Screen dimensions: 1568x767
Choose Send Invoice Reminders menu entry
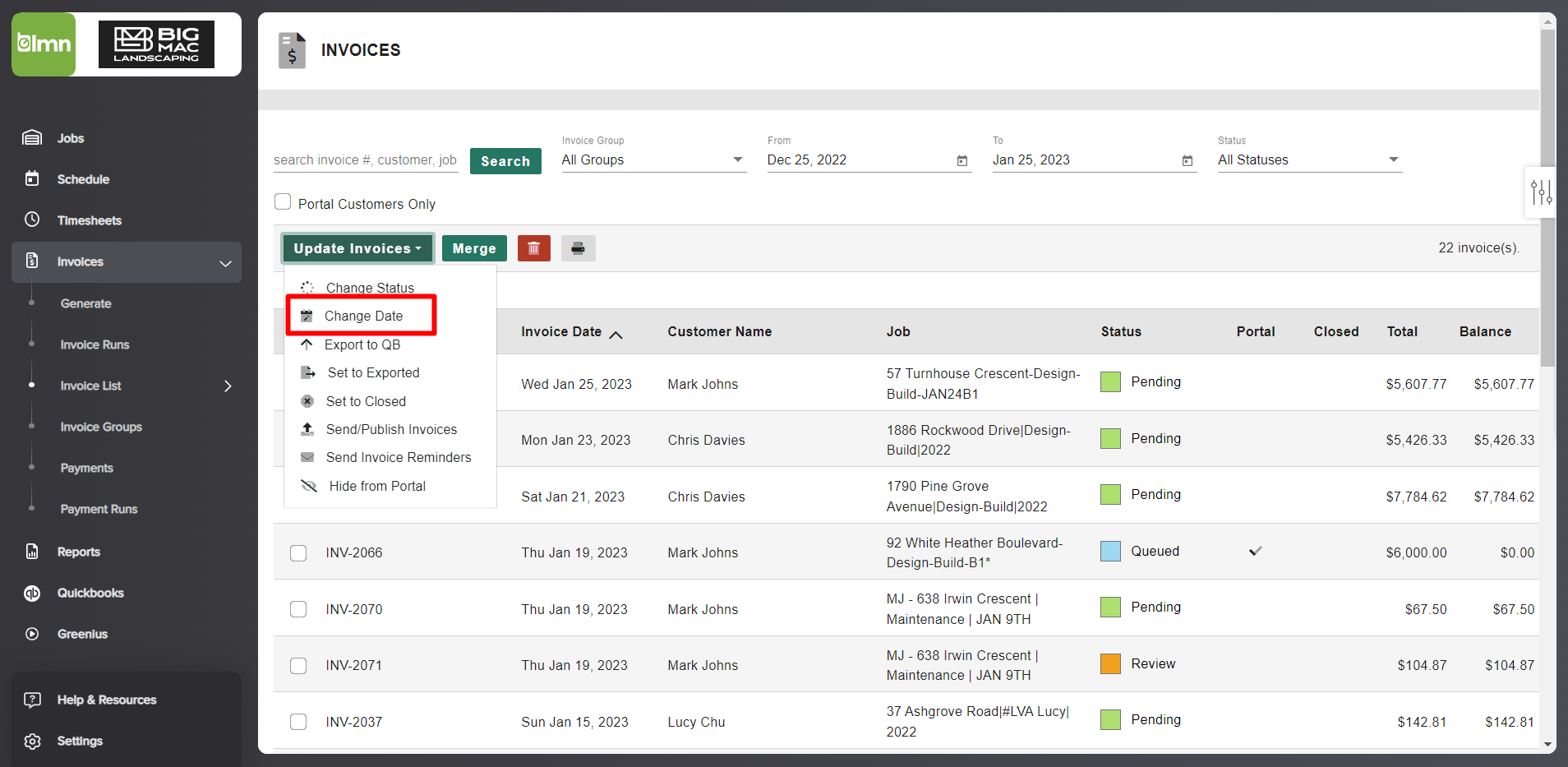399,457
